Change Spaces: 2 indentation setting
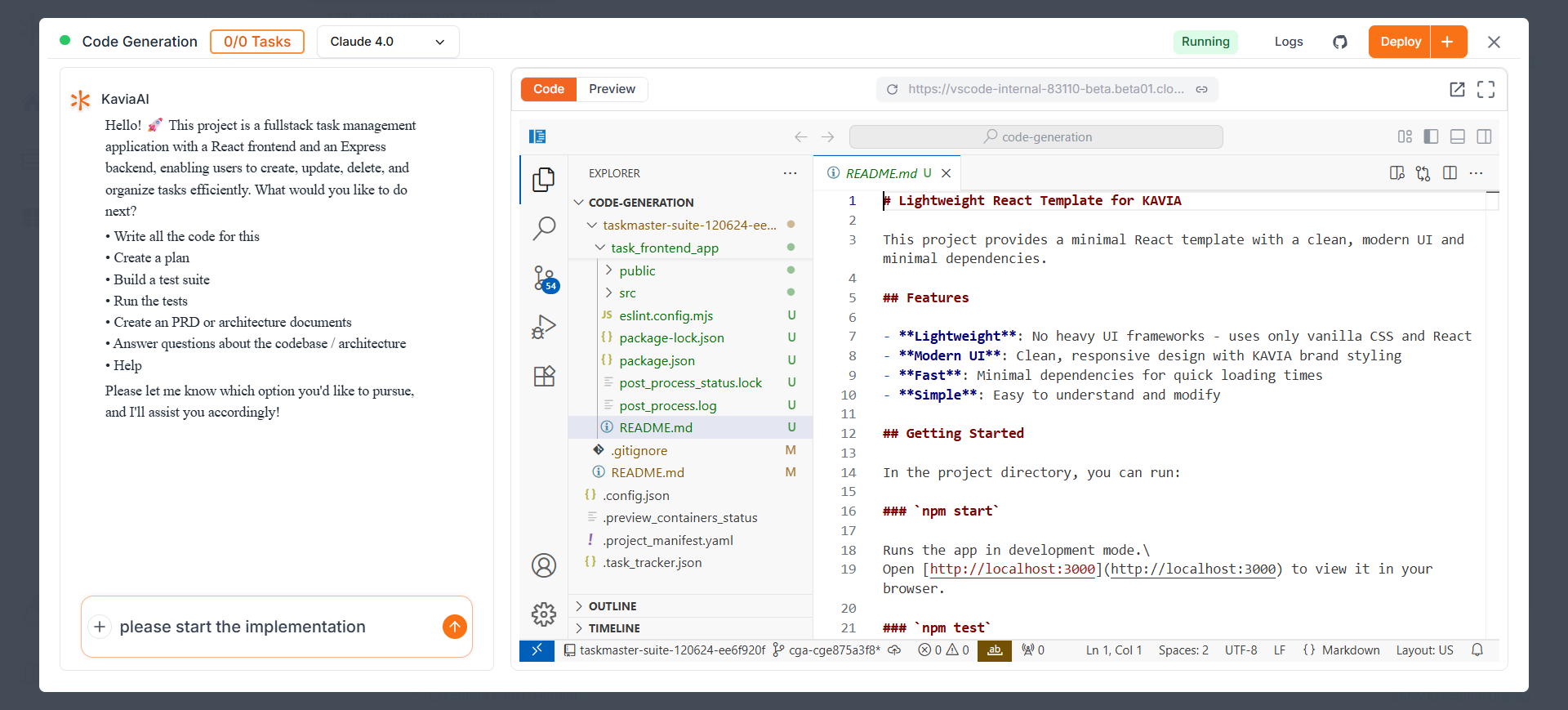 [1183, 650]
